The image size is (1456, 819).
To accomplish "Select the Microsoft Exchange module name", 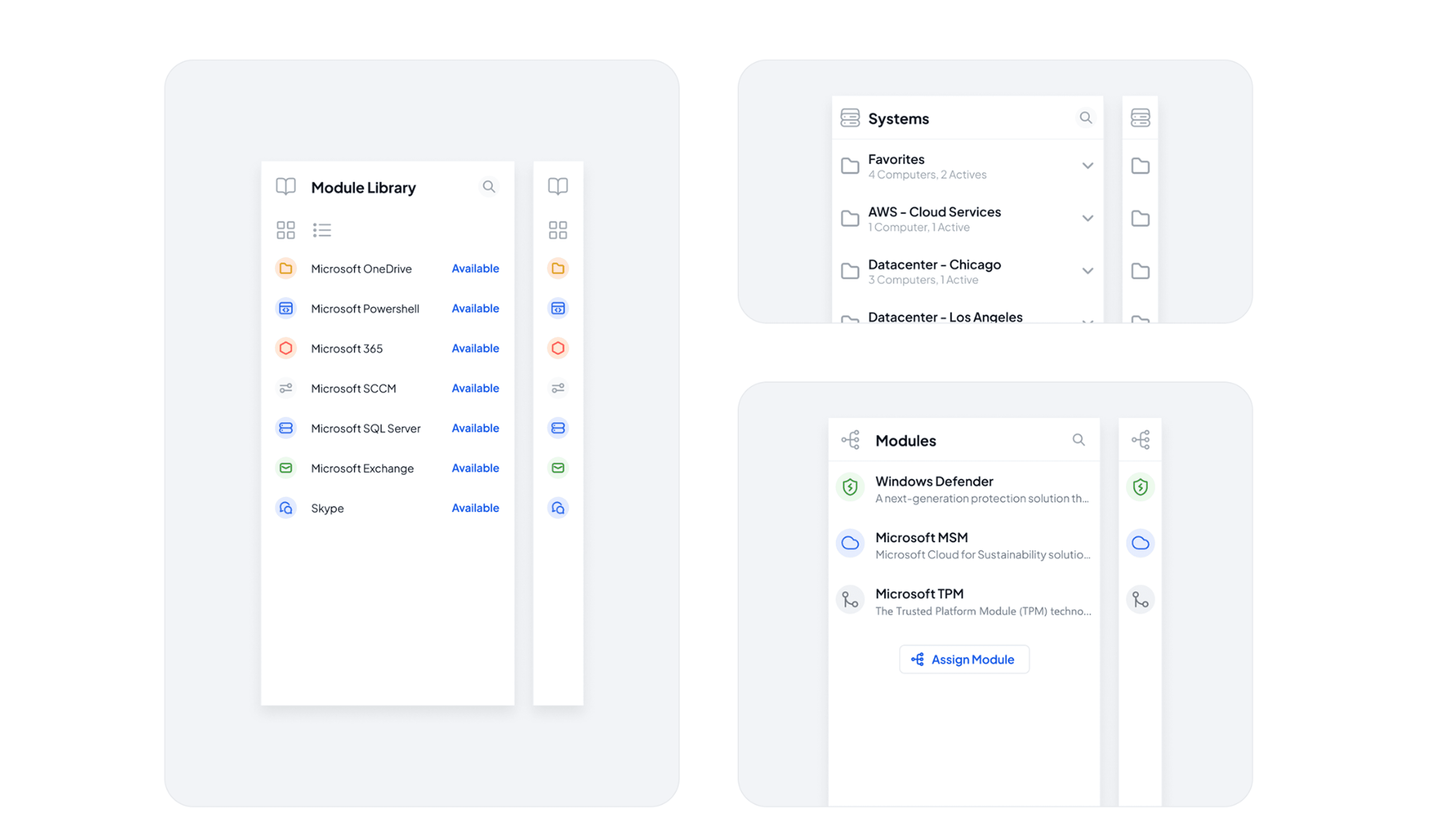I will pos(362,469).
